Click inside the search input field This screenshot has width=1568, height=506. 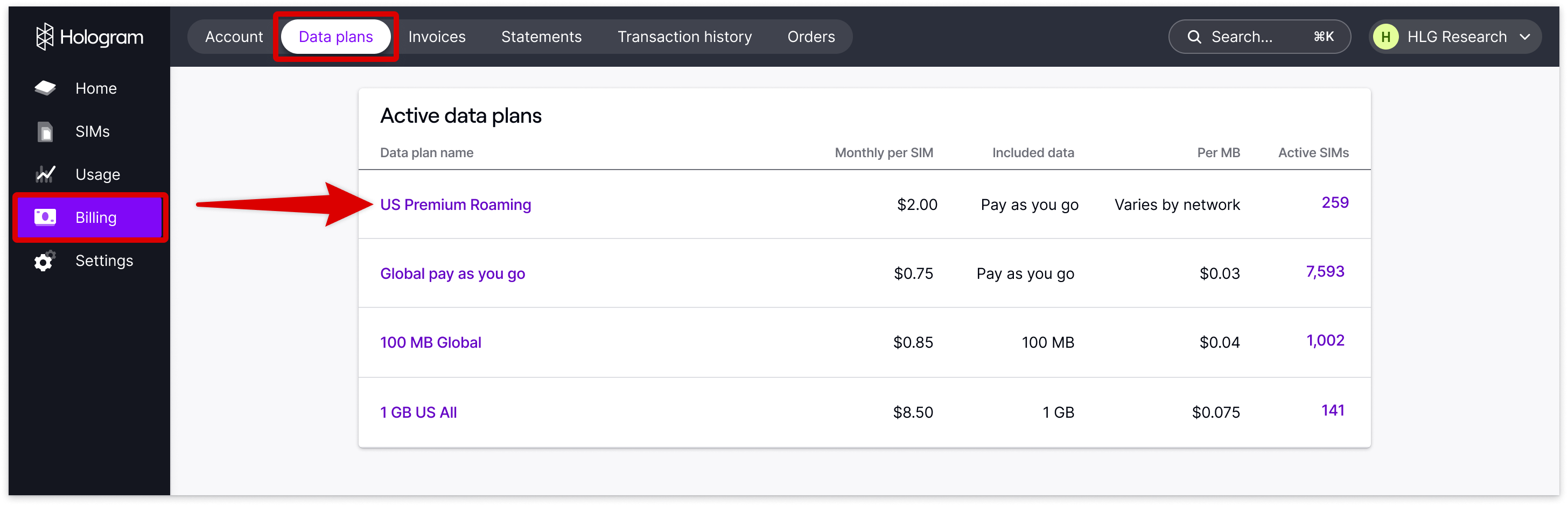coord(1254,37)
